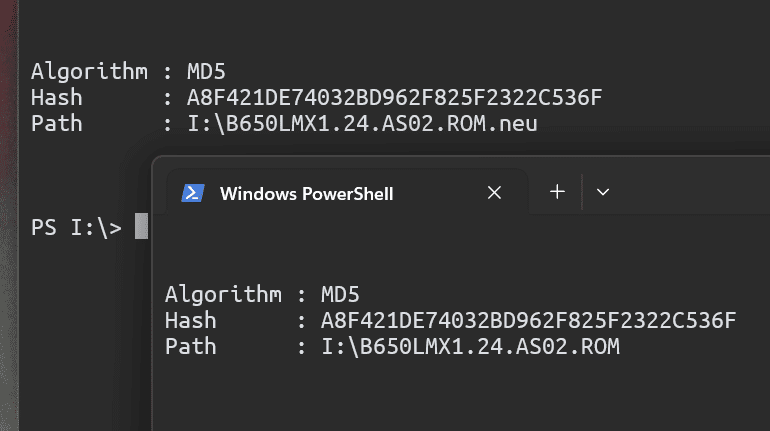Click the blinking cursor after PS I:\>
This screenshot has height=431, width=770.
tap(141, 226)
